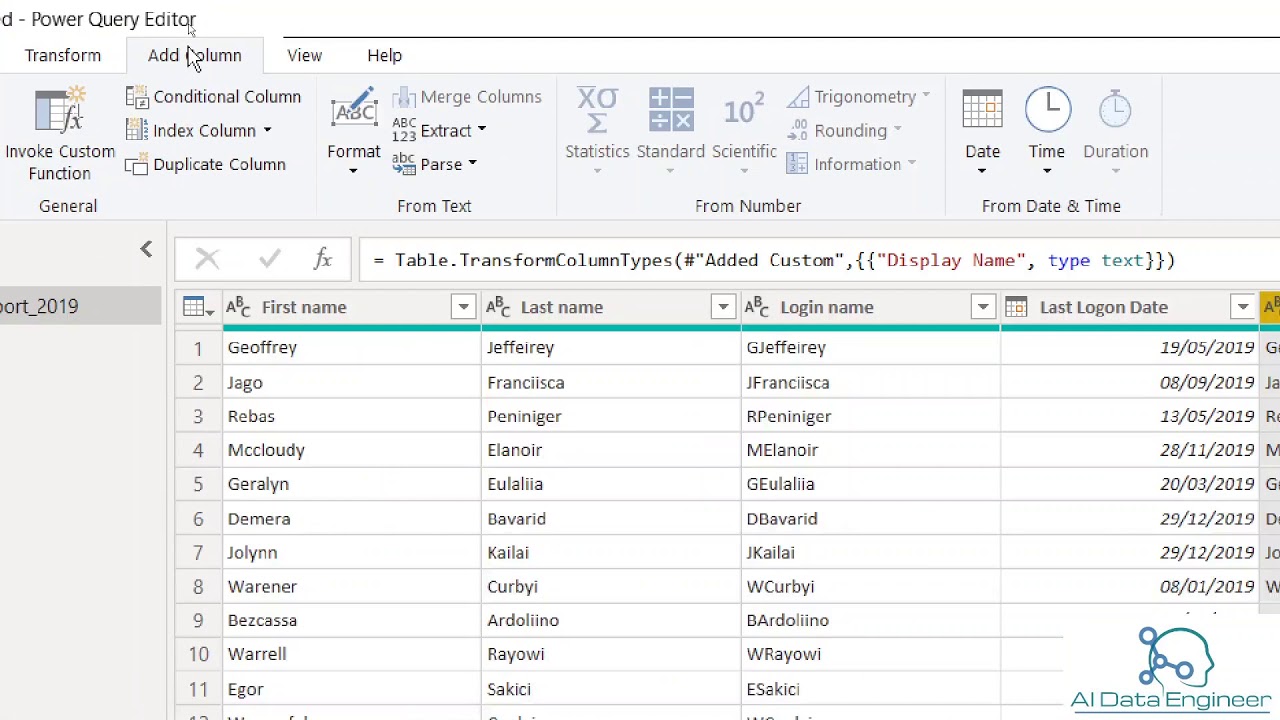The width and height of the screenshot is (1280, 720).
Task: Select the Scientific number icon
Action: 744,110
